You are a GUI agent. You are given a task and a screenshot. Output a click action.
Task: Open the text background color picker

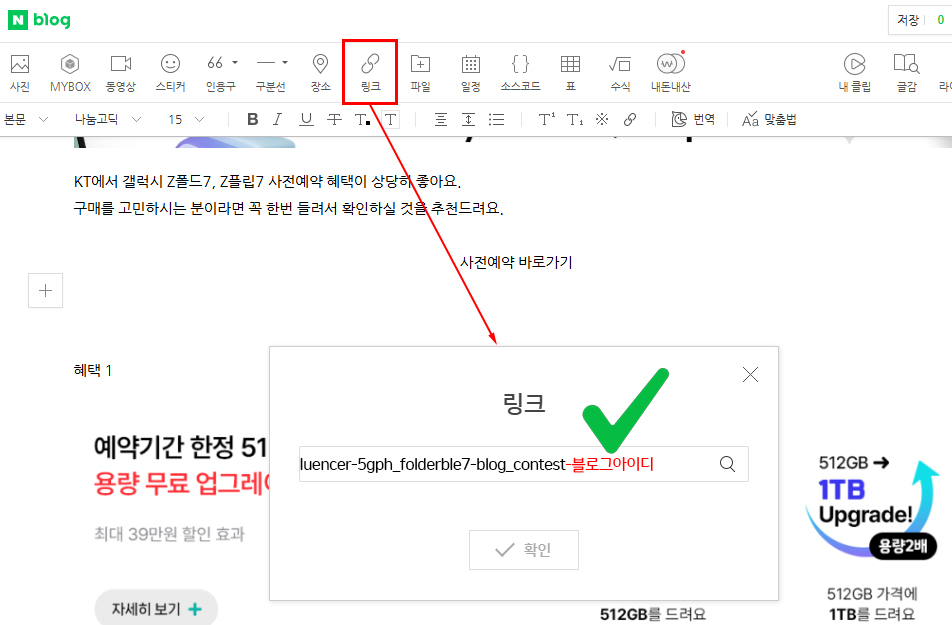point(390,120)
